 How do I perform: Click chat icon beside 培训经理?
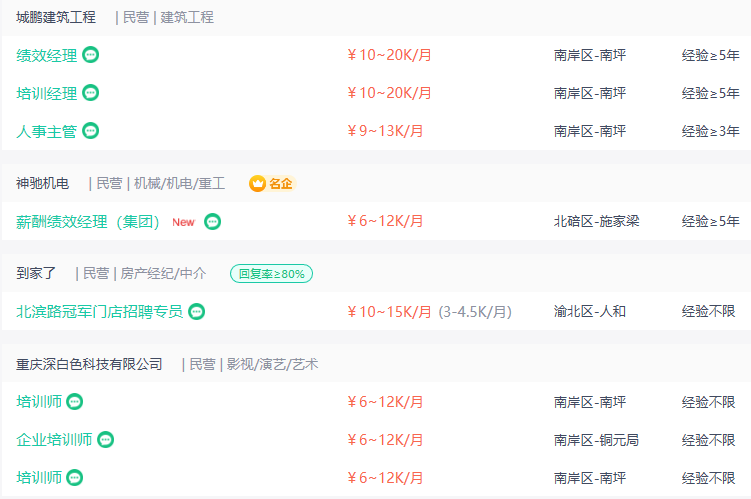[91, 93]
